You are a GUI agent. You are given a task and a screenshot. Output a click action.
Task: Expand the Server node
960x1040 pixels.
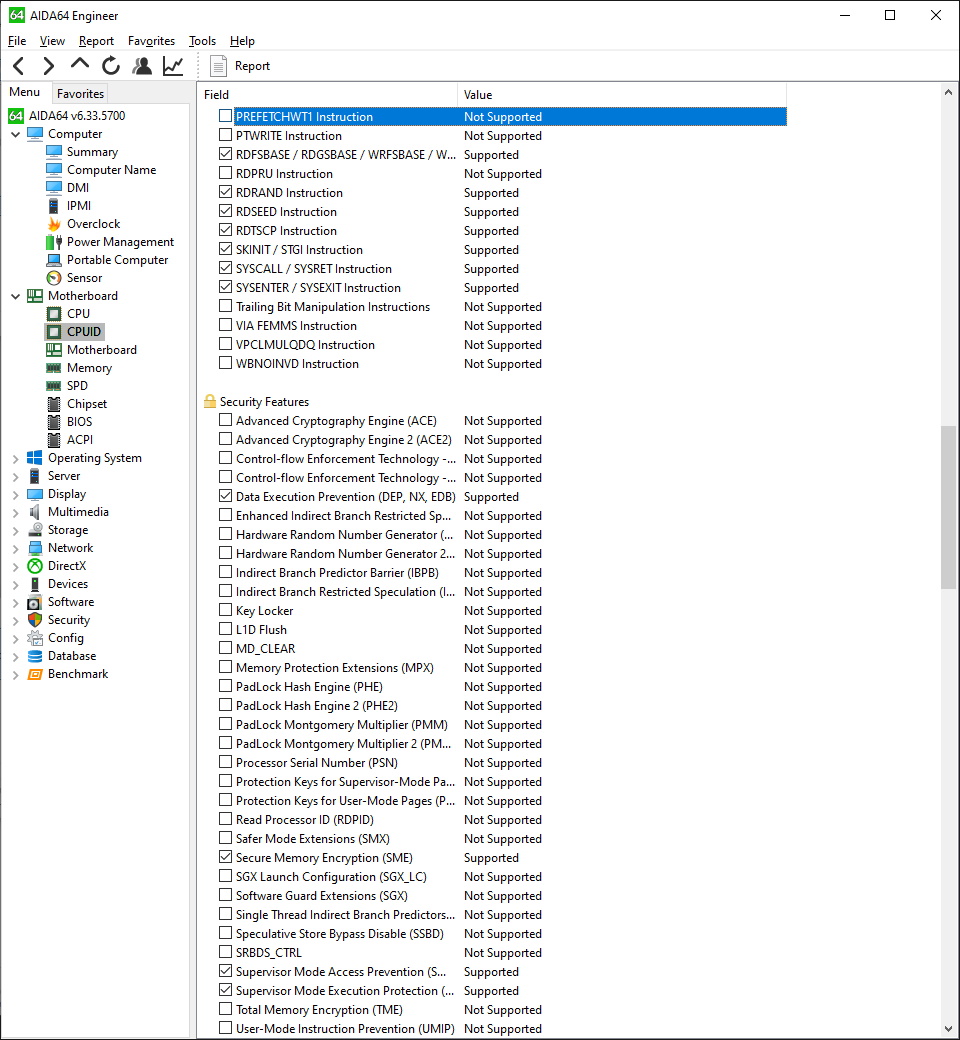tap(15, 476)
